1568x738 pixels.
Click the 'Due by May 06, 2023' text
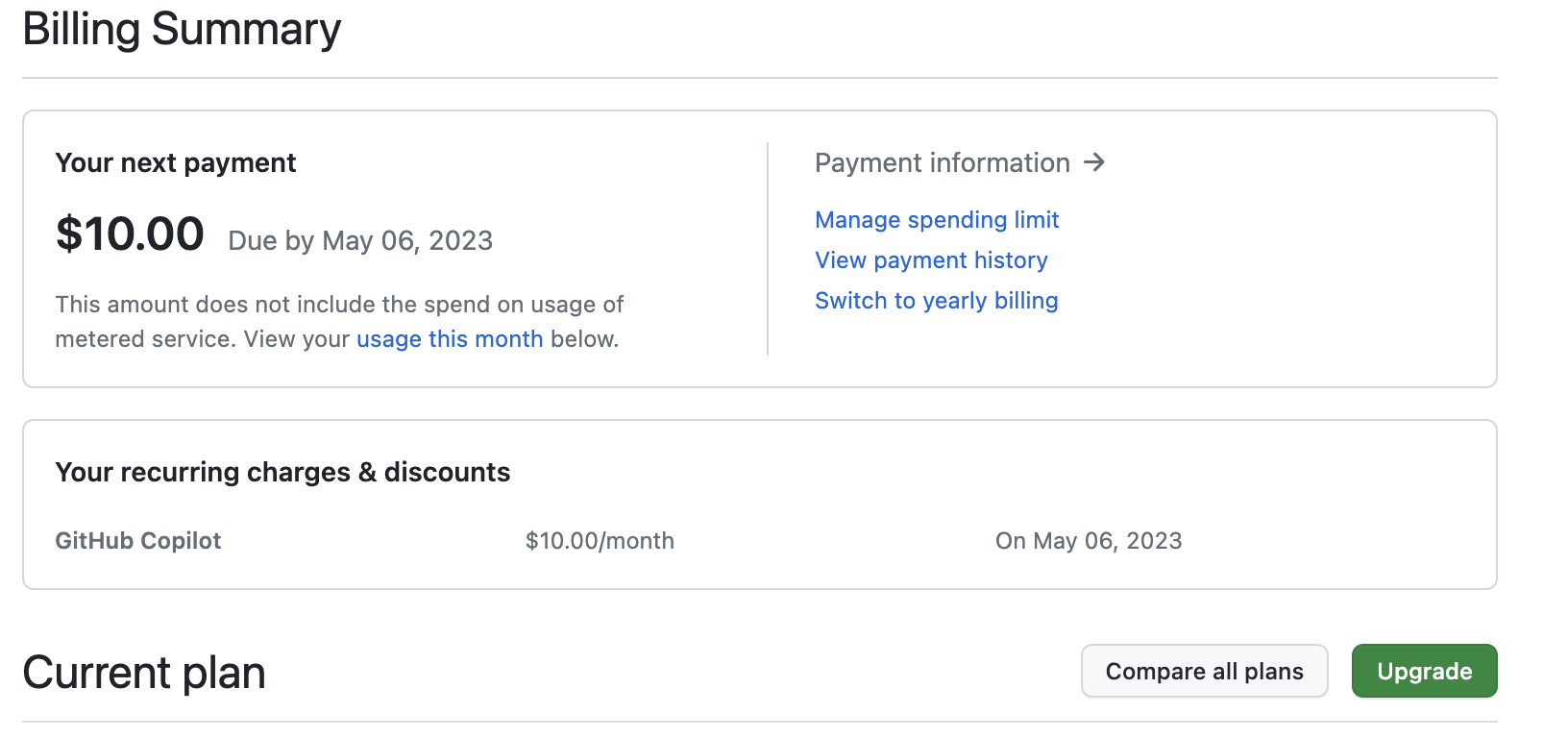pos(360,240)
